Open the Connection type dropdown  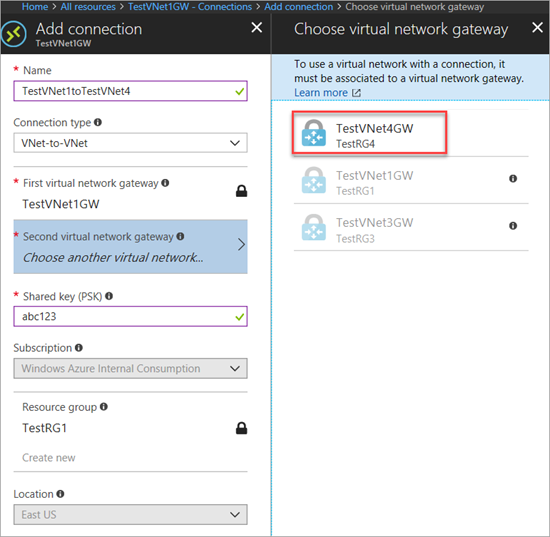click(x=130, y=143)
